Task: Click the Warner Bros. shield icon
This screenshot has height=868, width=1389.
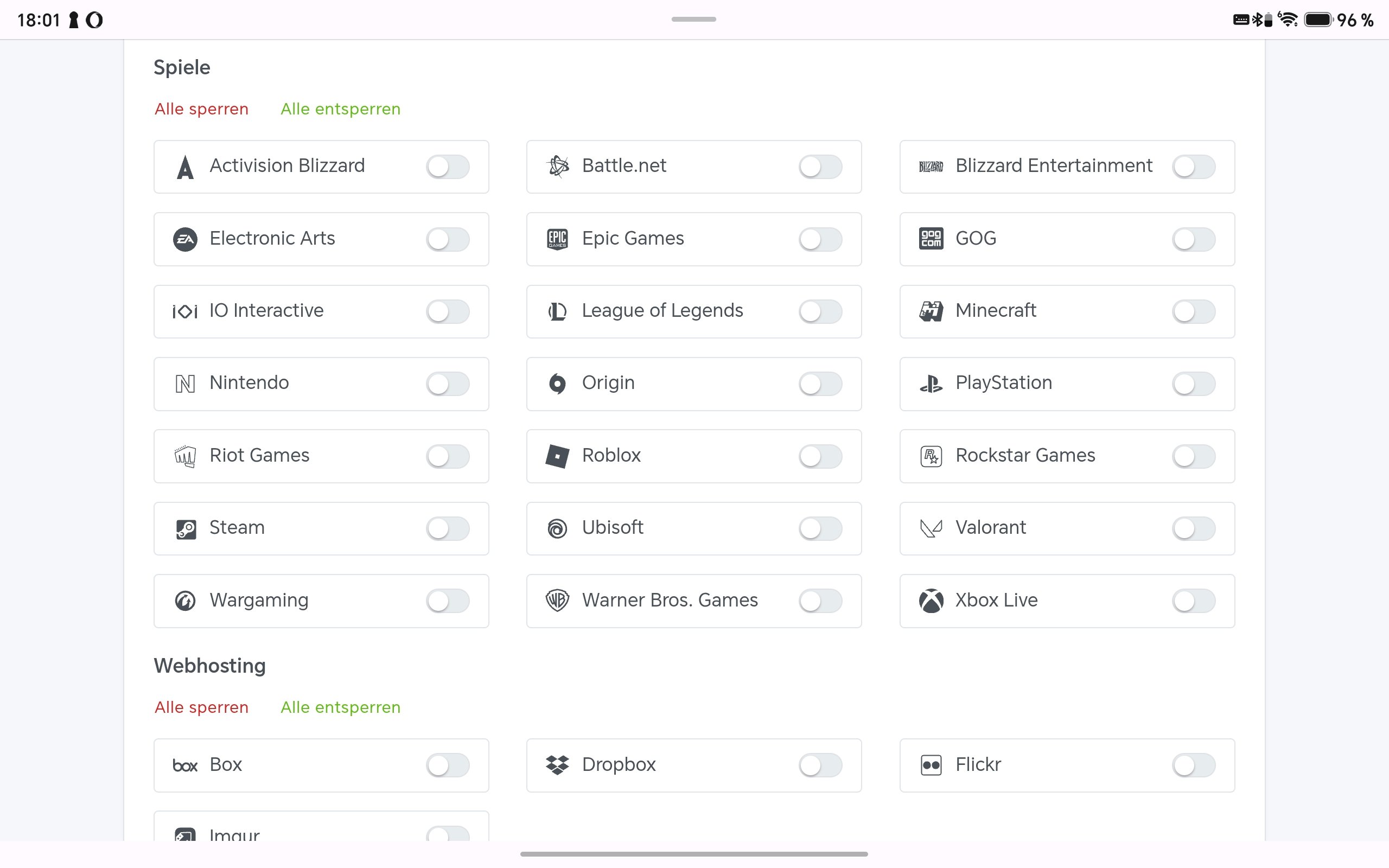Action: [557, 601]
